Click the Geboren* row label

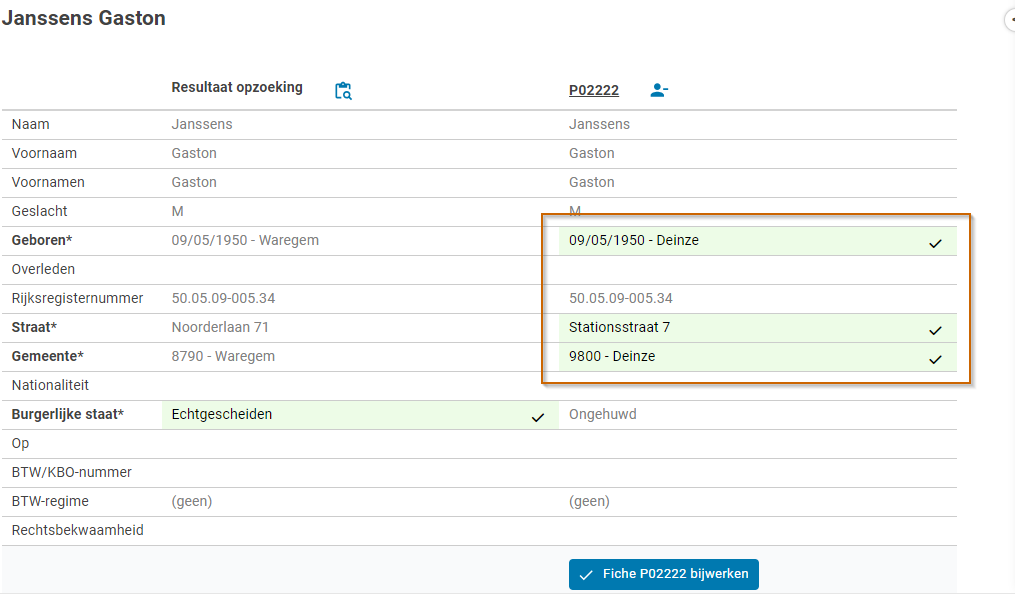pos(41,240)
